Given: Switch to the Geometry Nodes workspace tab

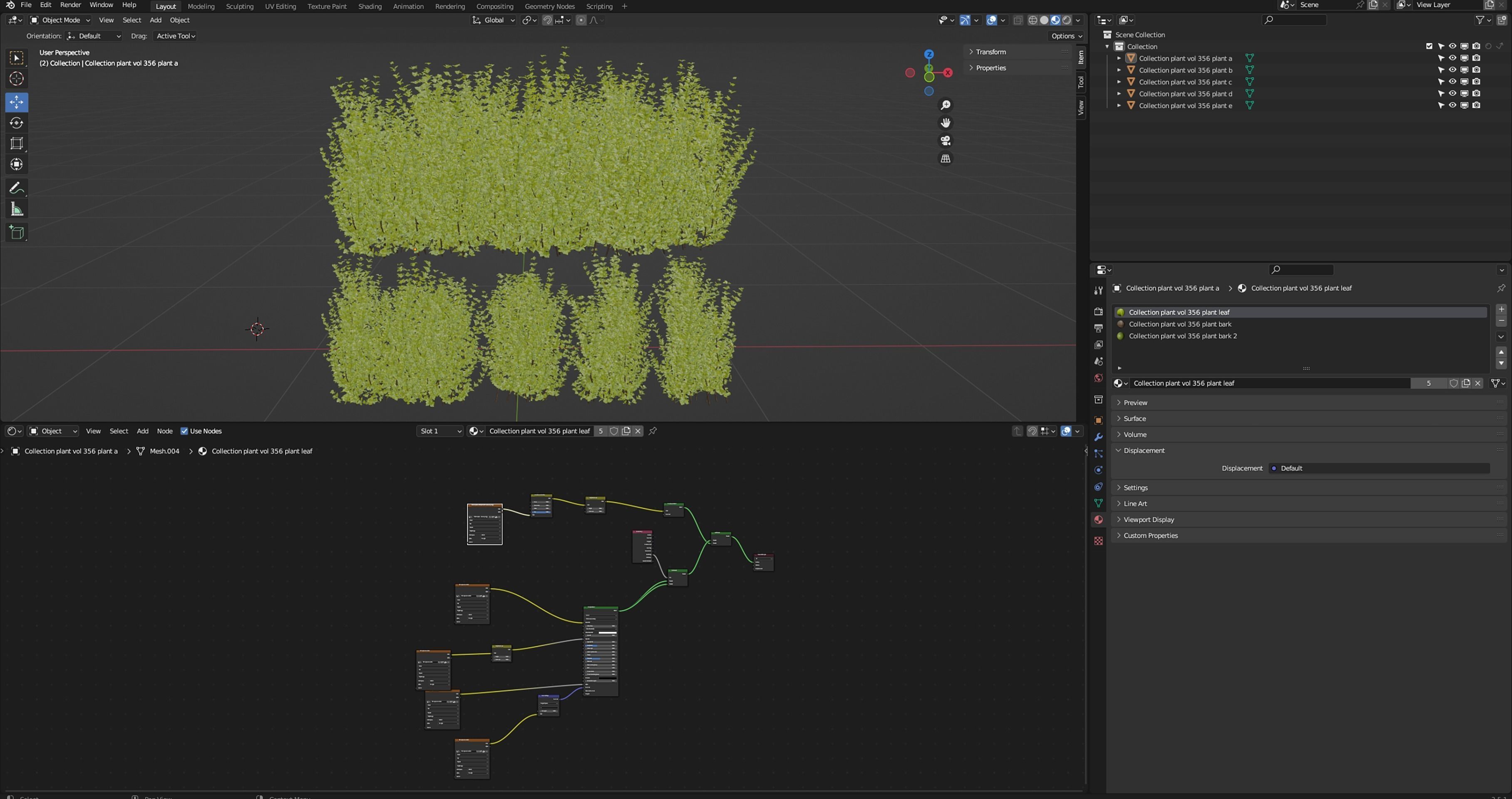Looking at the screenshot, I should pos(549,6).
